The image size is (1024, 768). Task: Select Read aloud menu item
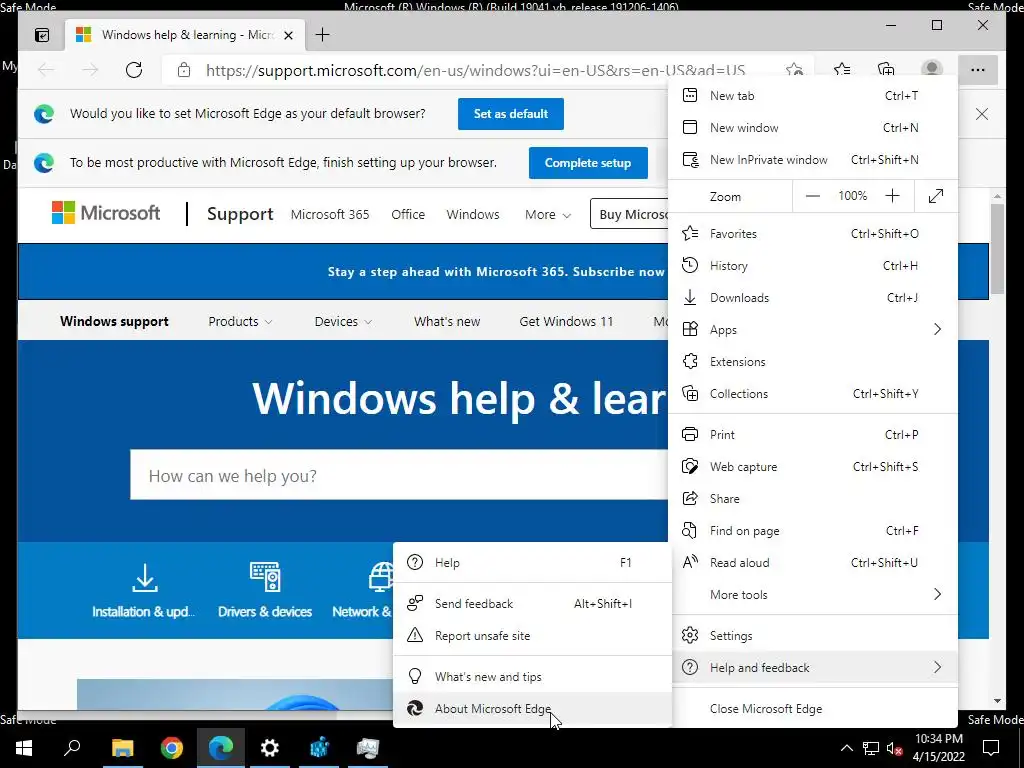click(x=813, y=563)
